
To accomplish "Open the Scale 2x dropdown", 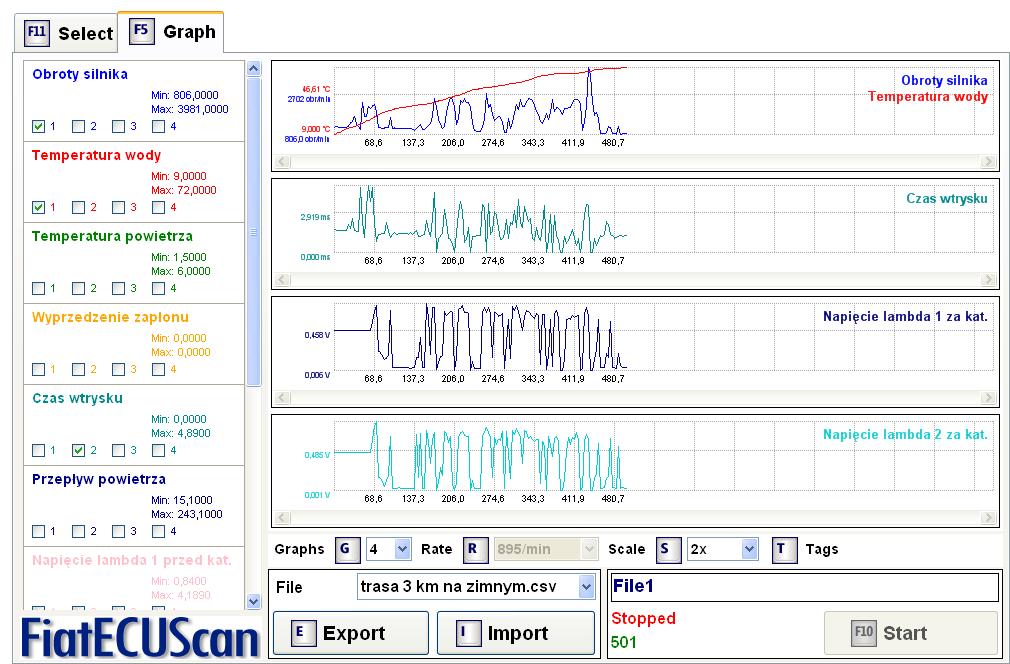I will [x=748, y=549].
